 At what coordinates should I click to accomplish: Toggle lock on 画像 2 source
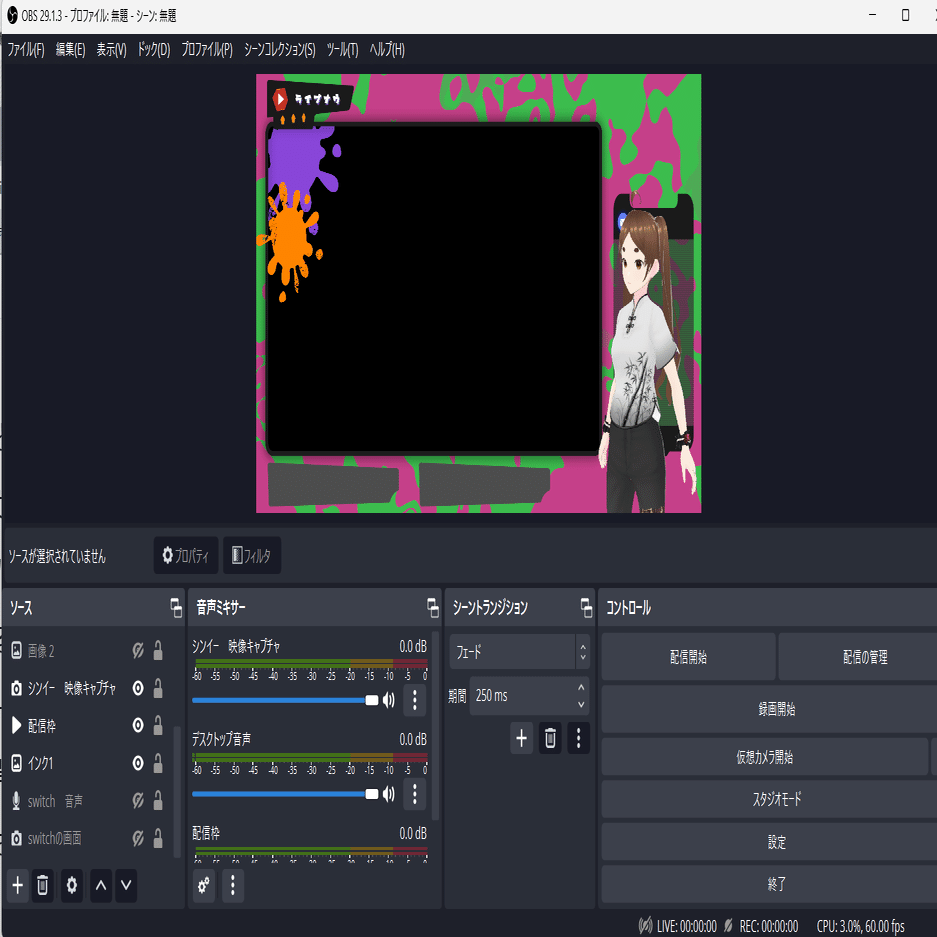click(158, 650)
